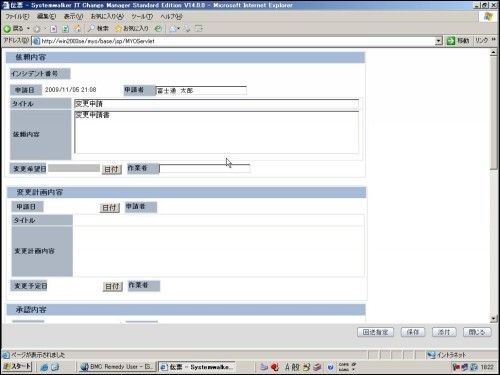Click the インシデント番号 label
Screen dimensions: 500x375
click(40, 74)
